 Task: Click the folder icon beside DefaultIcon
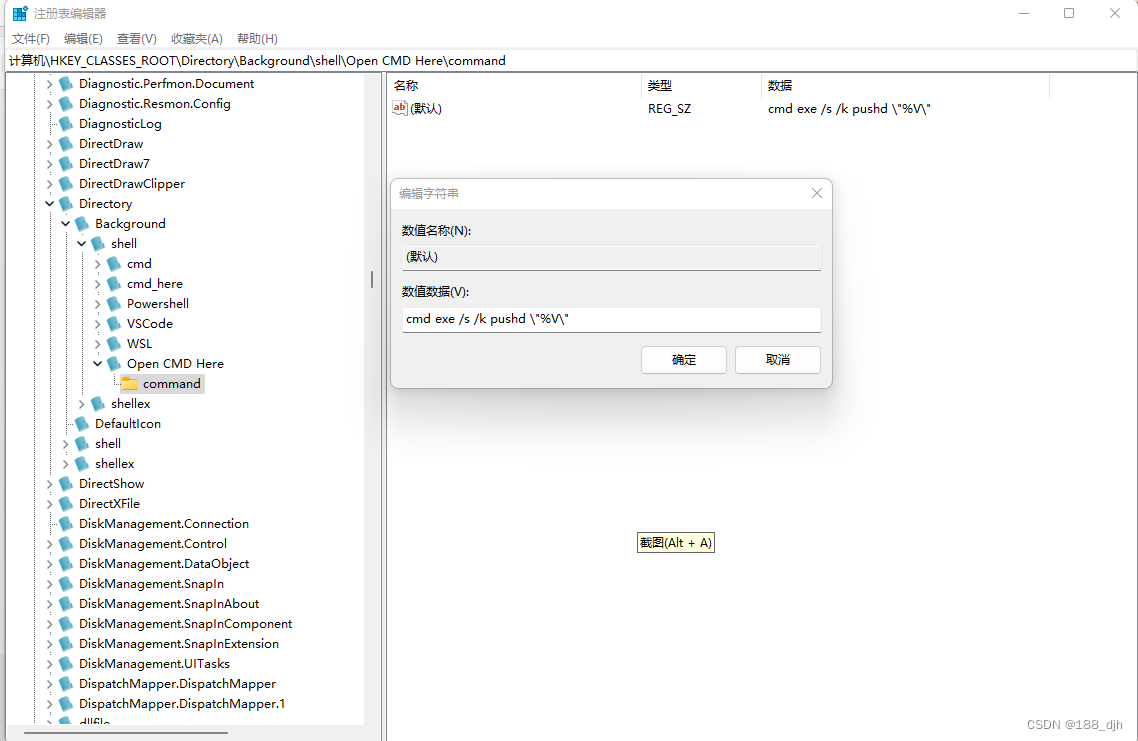coord(82,423)
